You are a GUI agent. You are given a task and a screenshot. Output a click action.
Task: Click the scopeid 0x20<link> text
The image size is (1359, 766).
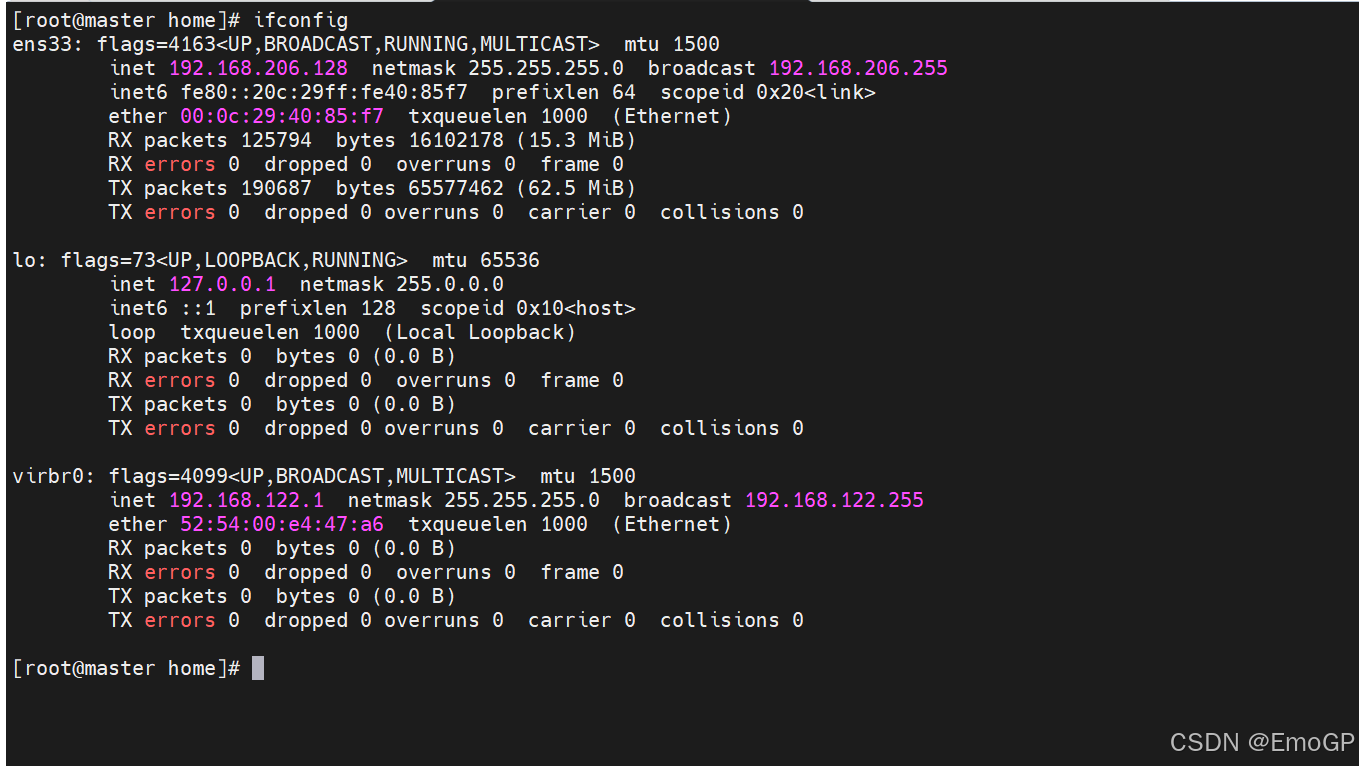pyautogui.click(x=768, y=92)
